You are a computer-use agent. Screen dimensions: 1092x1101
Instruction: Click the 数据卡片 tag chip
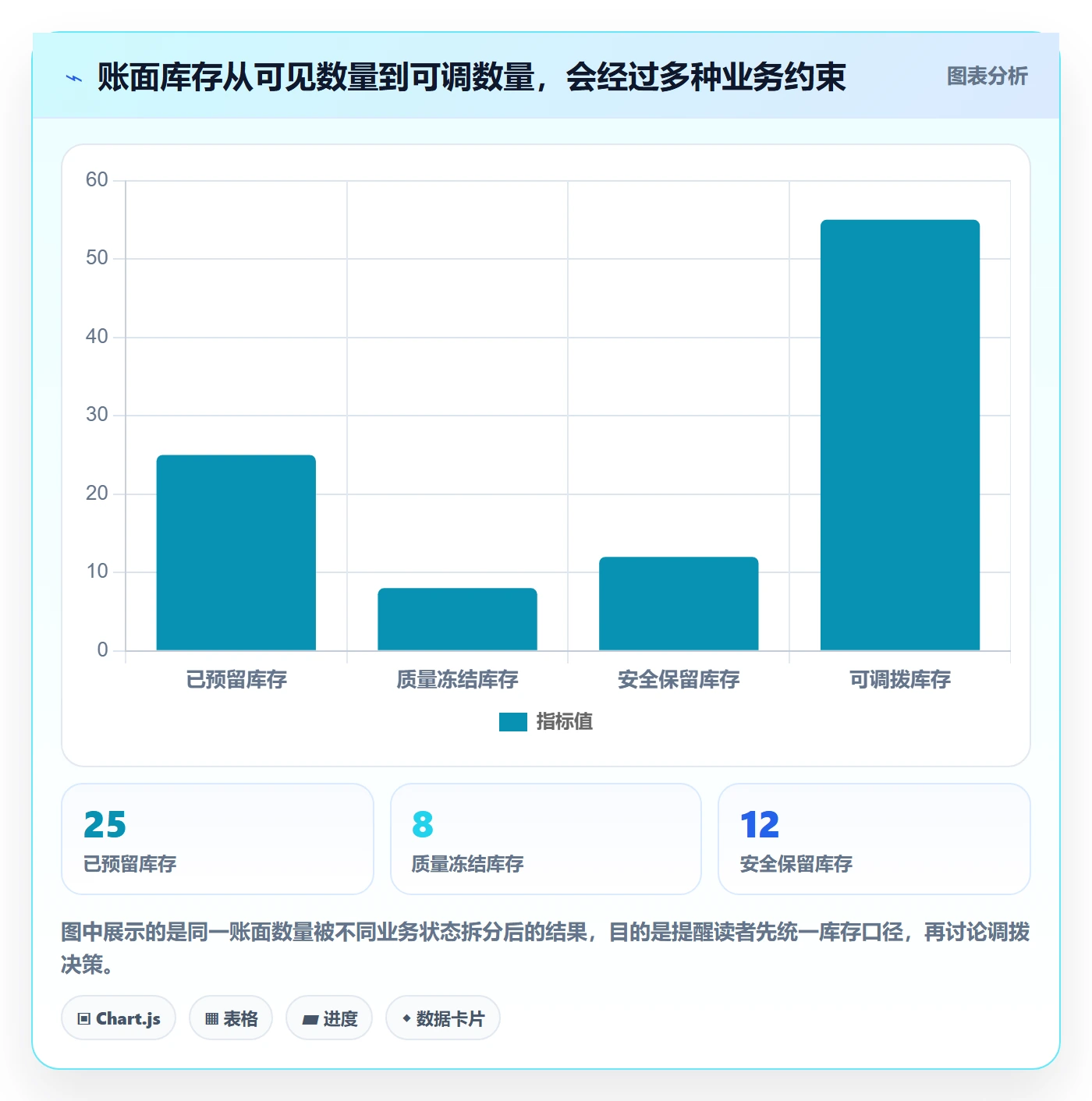[x=443, y=1018]
